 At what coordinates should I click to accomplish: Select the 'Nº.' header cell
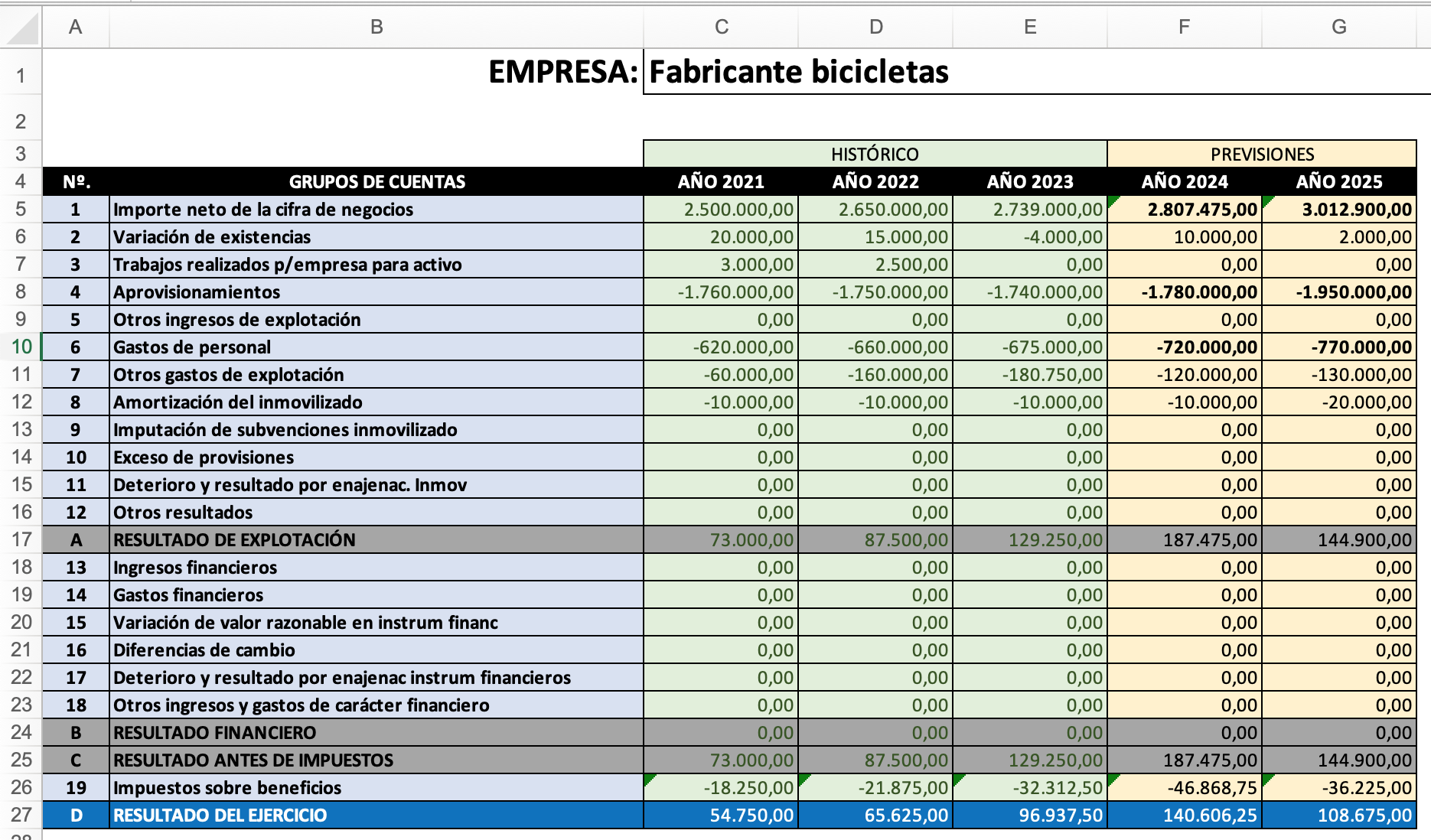tap(76, 182)
